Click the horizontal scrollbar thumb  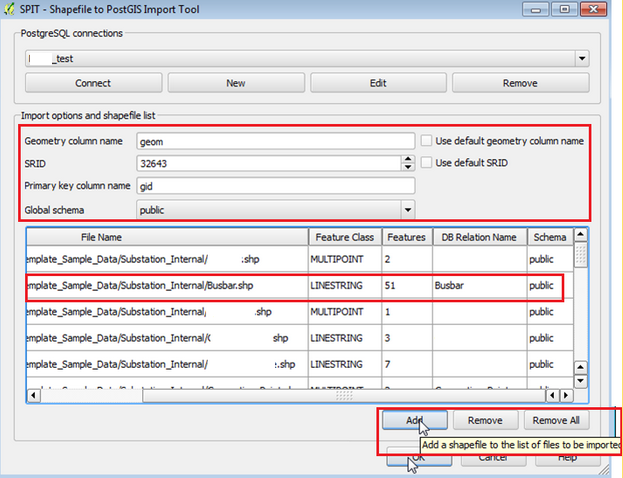coord(344,395)
